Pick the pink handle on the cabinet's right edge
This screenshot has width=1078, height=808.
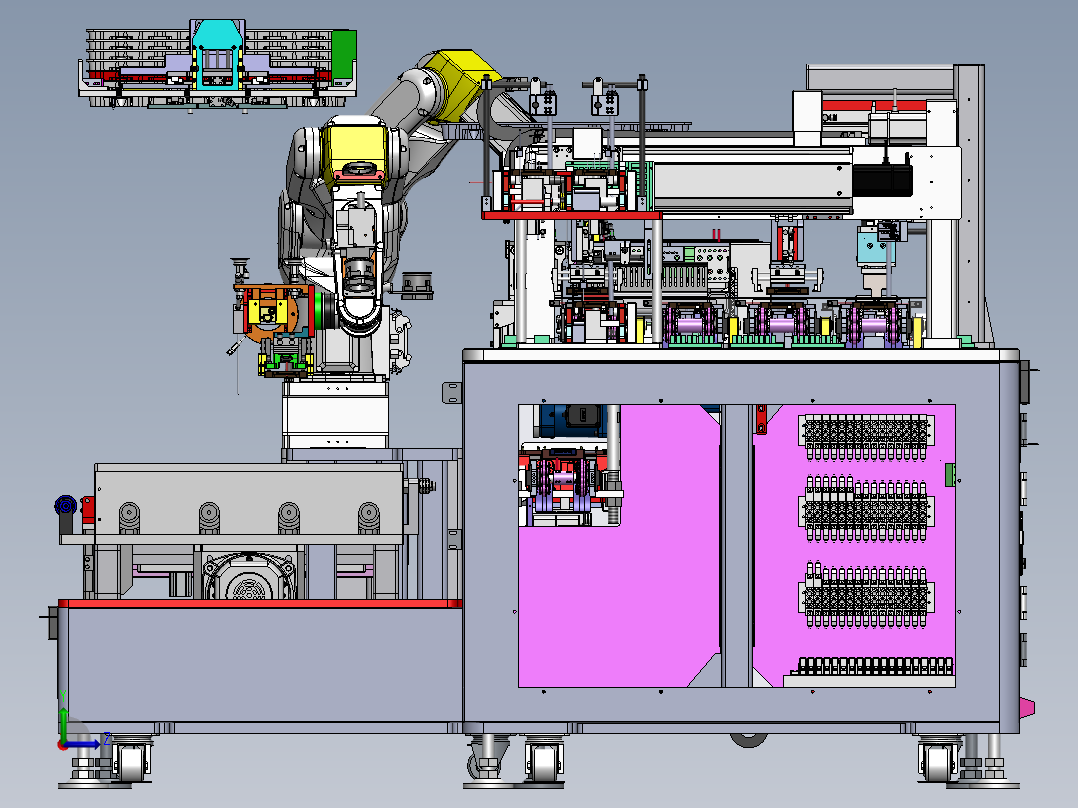pyautogui.click(x=1026, y=708)
